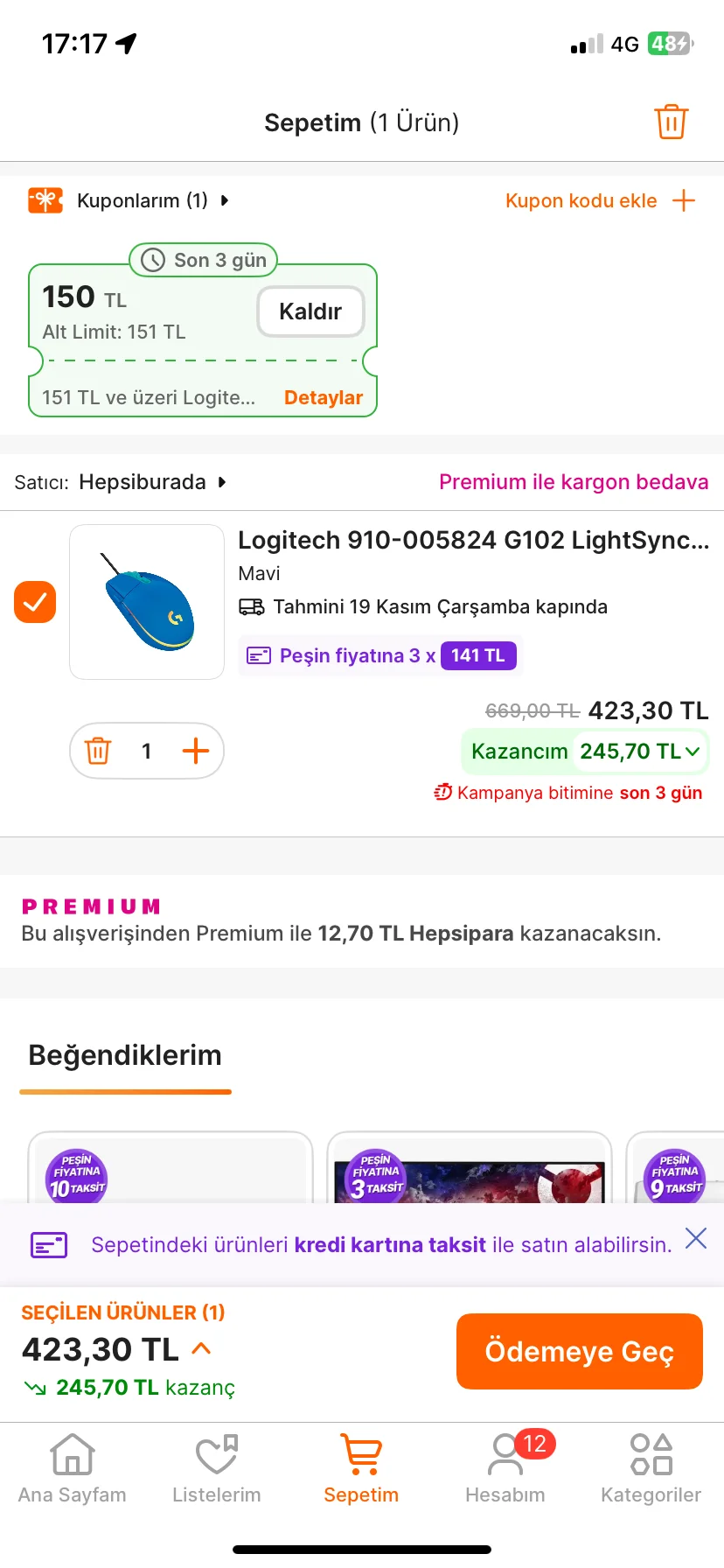The height and width of the screenshot is (1568, 724).
Task: Switch to the Listelerim tab
Action: click(217, 1468)
